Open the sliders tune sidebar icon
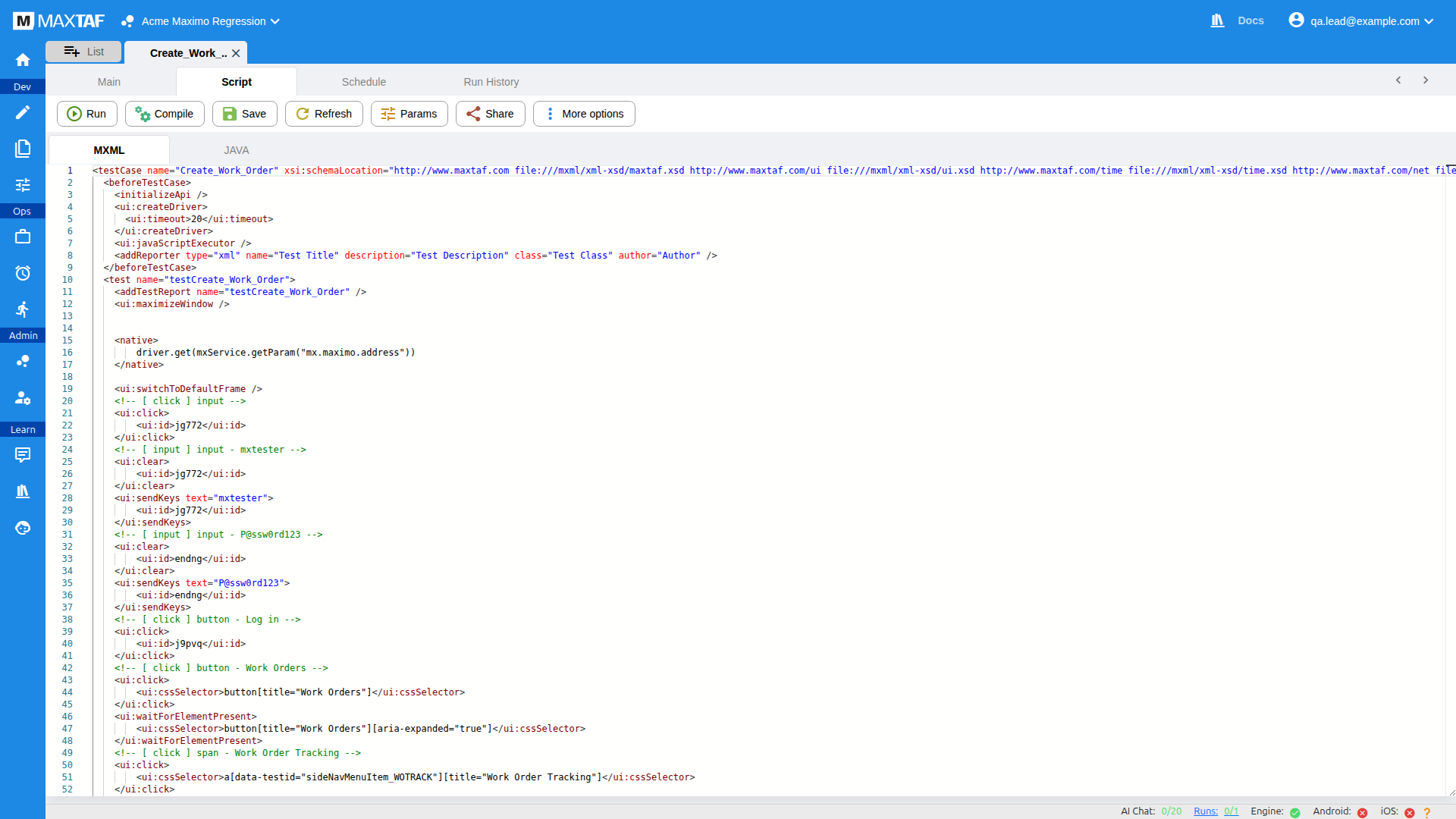The height and width of the screenshot is (819, 1456). pos(23,185)
